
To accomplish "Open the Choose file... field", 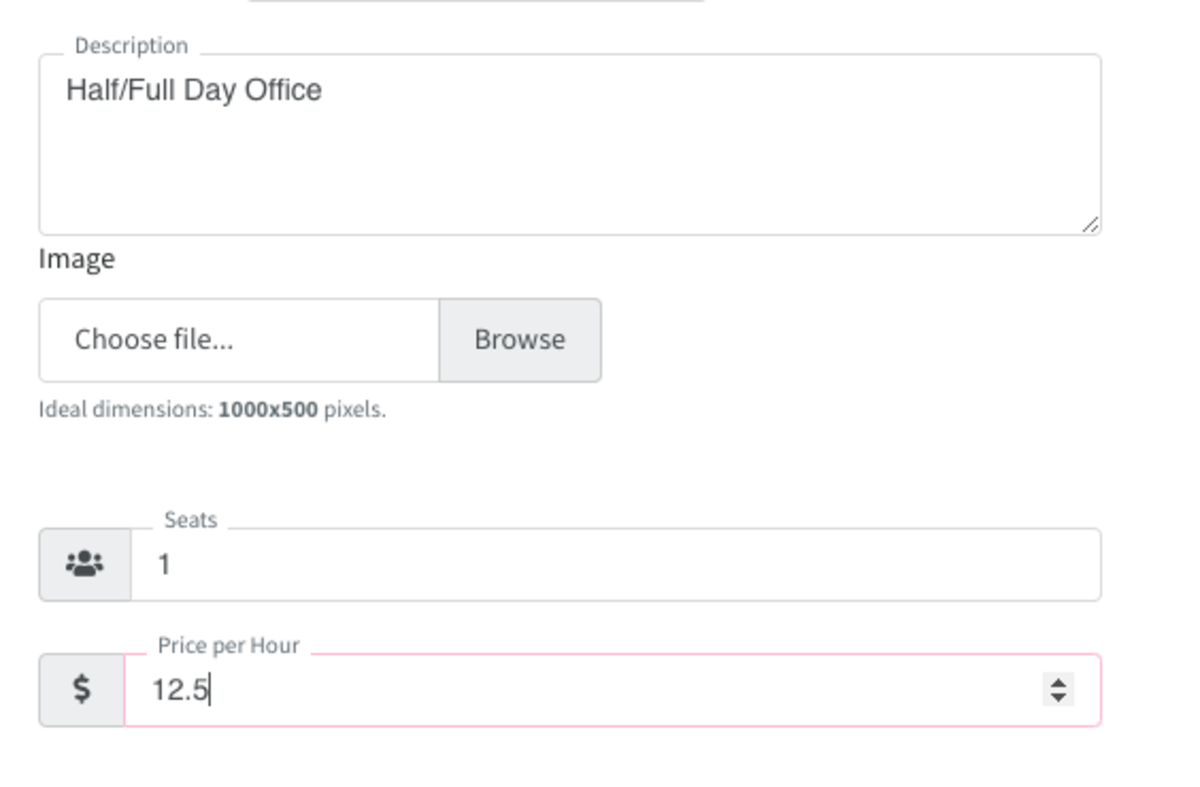I will (239, 340).
